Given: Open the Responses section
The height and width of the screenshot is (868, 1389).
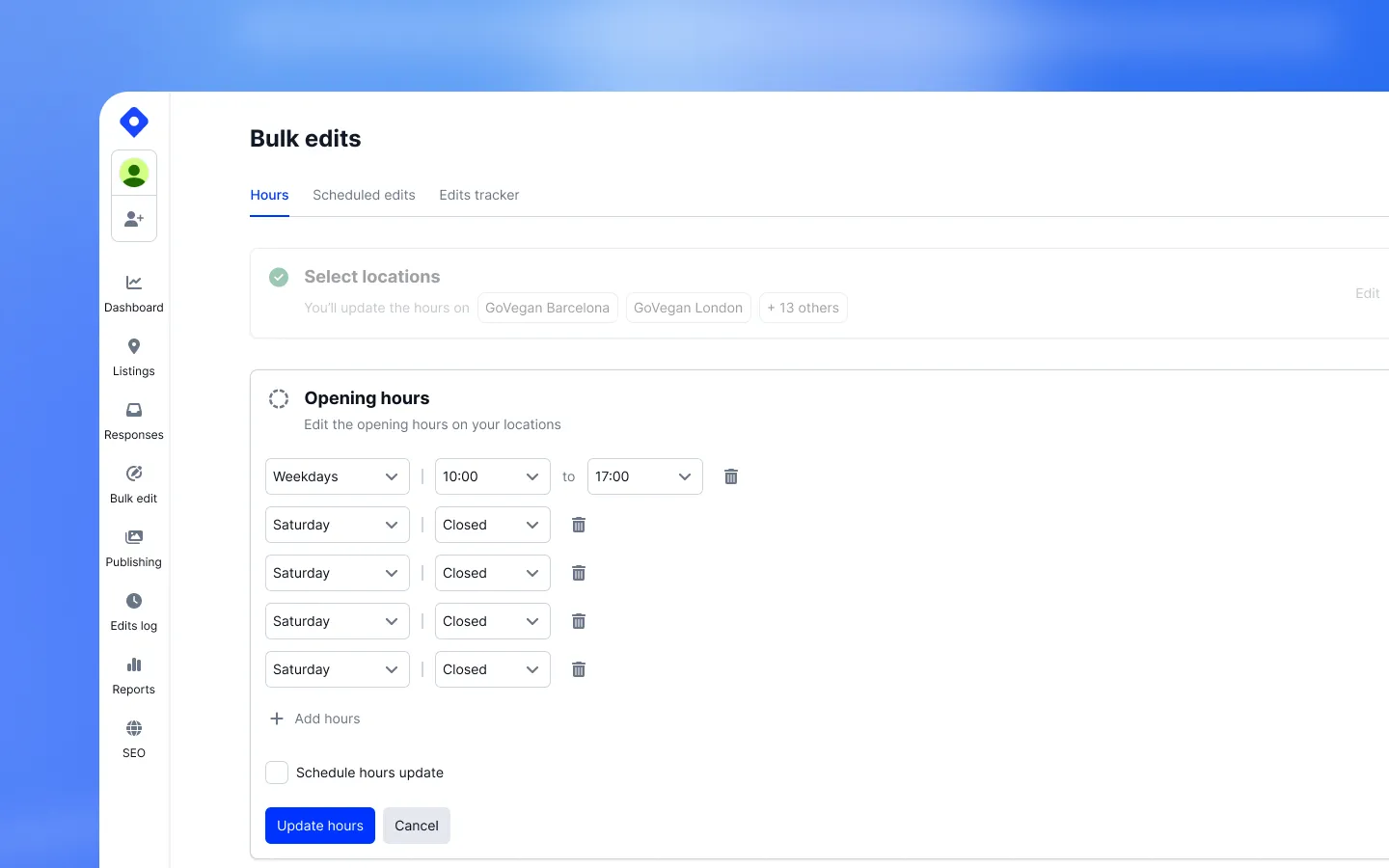Looking at the screenshot, I should pos(133,420).
